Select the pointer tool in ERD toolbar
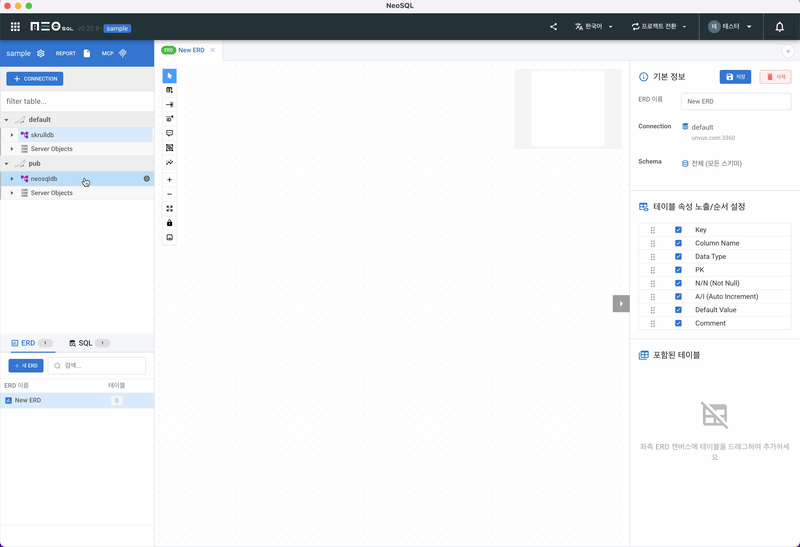Image resolution: width=800 pixels, height=547 pixels. pos(169,76)
